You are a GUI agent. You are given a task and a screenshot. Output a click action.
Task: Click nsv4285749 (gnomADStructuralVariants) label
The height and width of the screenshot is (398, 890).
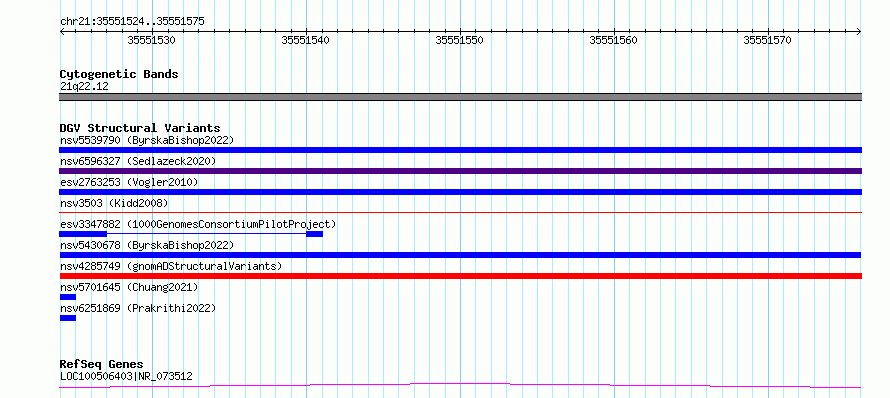171,266
